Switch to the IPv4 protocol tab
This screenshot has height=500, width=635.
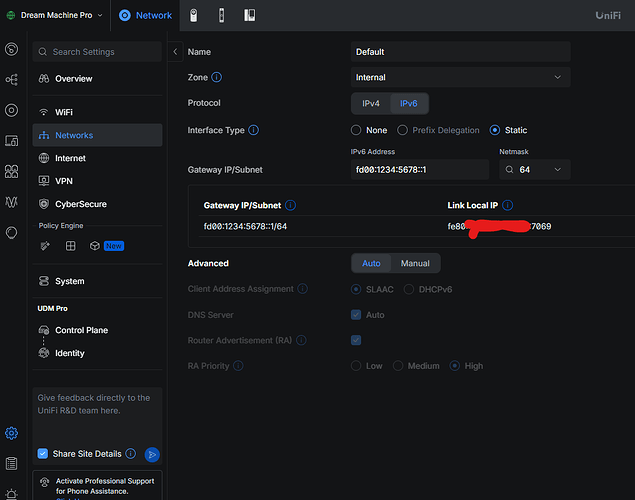[370, 103]
